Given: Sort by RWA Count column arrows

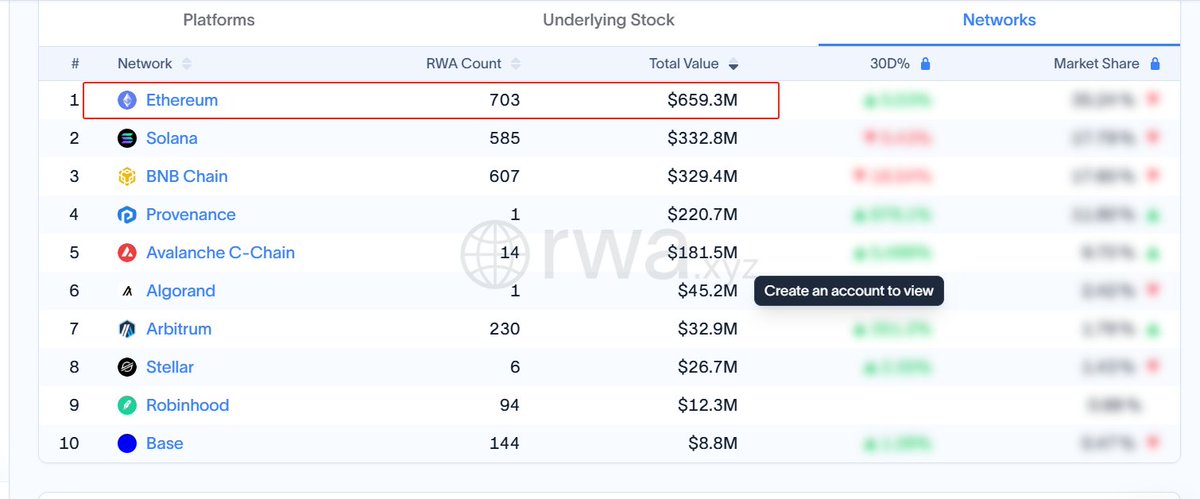Looking at the screenshot, I should 515,63.
